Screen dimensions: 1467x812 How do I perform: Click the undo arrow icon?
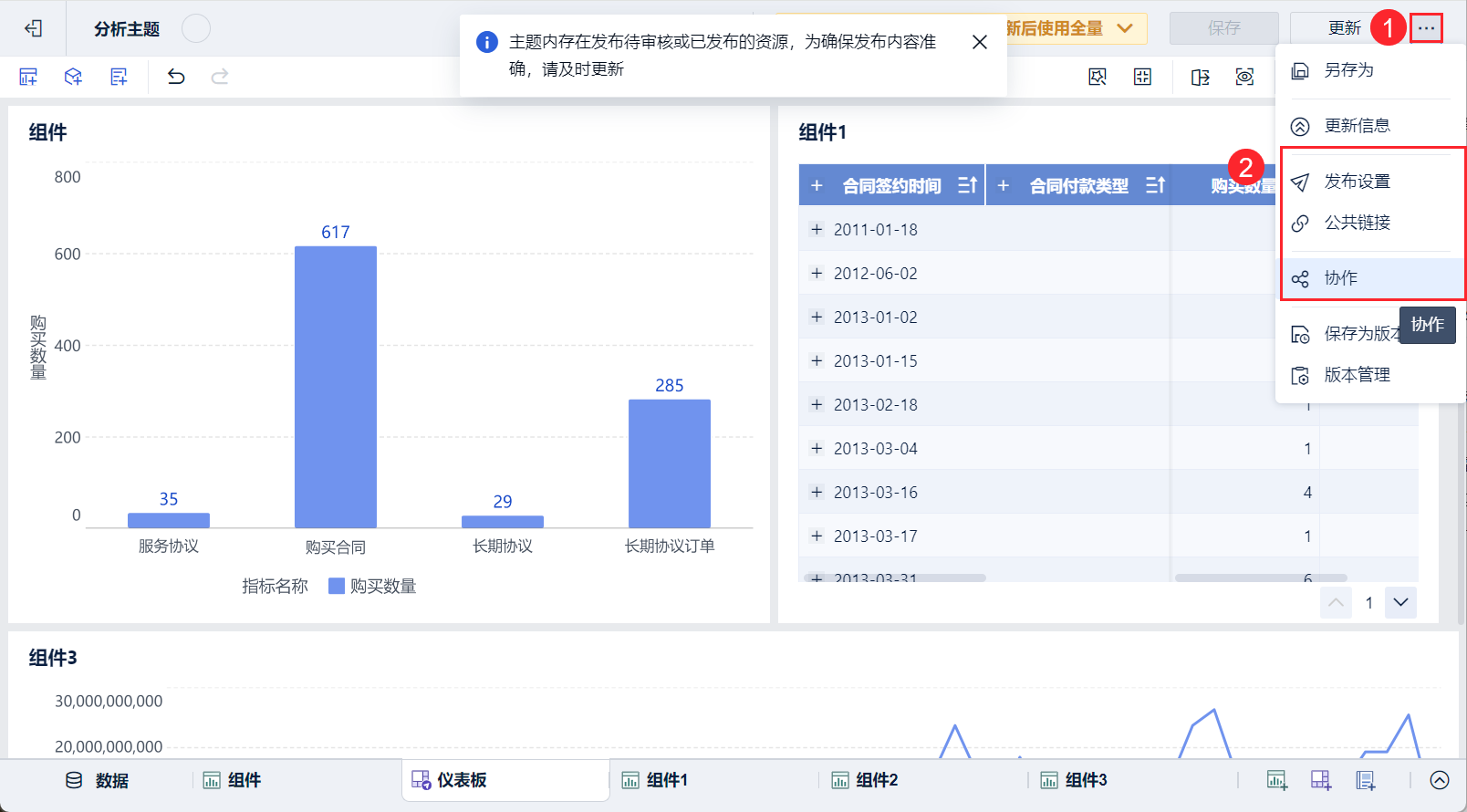click(176, 77)
